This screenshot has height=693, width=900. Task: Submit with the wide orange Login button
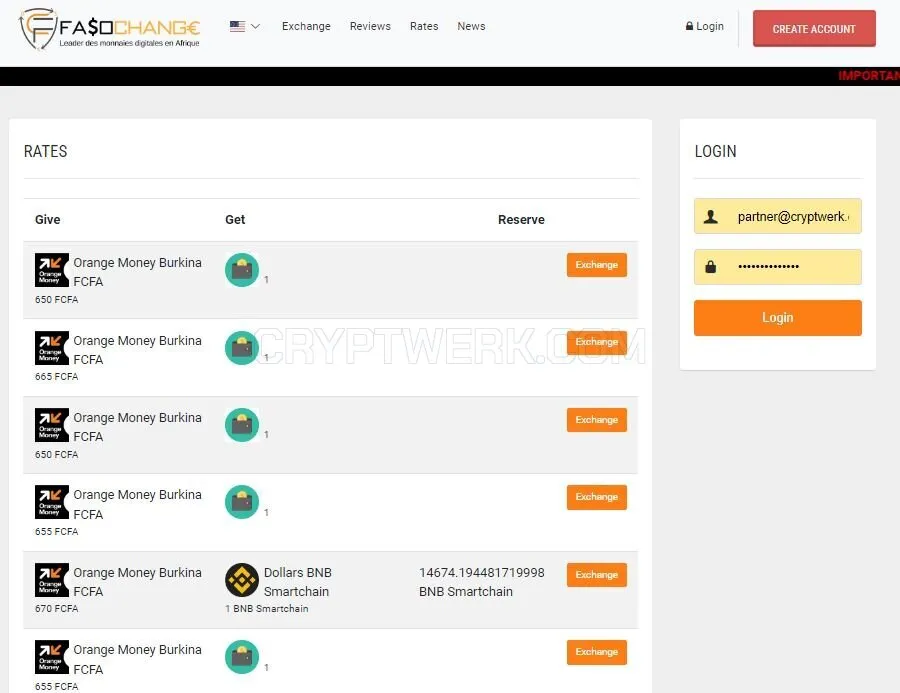point(778,318)
